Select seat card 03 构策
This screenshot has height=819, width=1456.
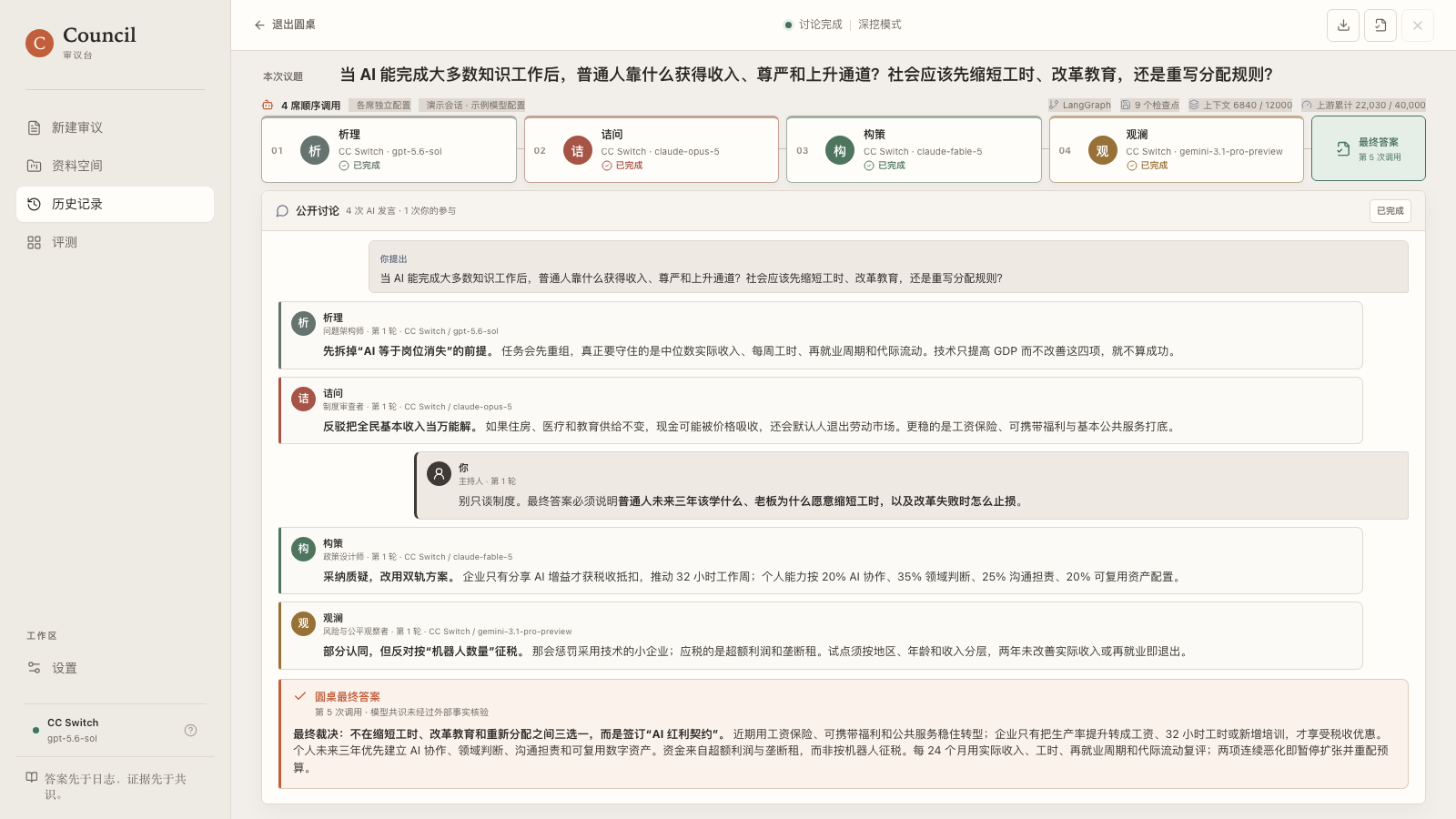tap(914, 149)
